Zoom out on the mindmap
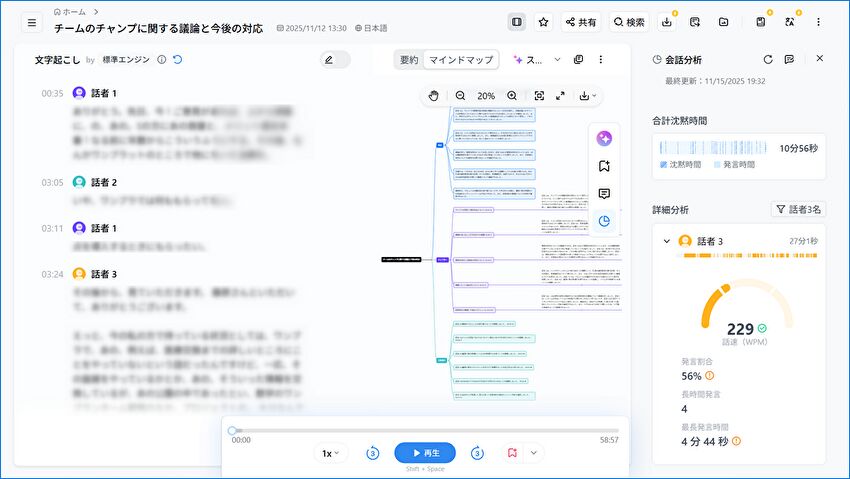850x479 pixels. (x=460, y=95)
